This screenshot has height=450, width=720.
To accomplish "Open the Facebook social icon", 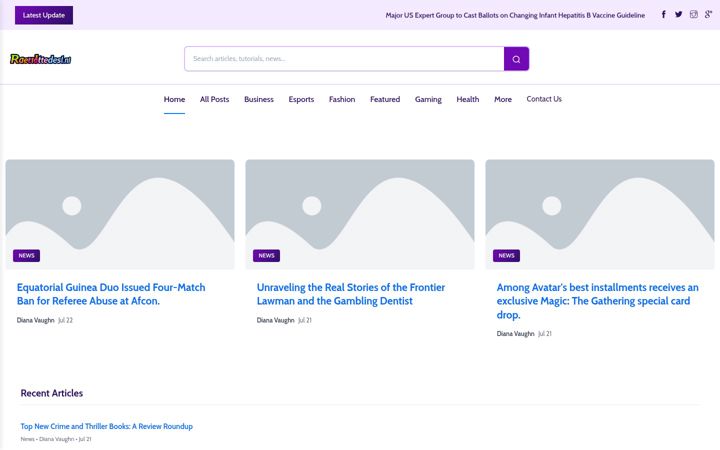I will click(x=664, y=15).
